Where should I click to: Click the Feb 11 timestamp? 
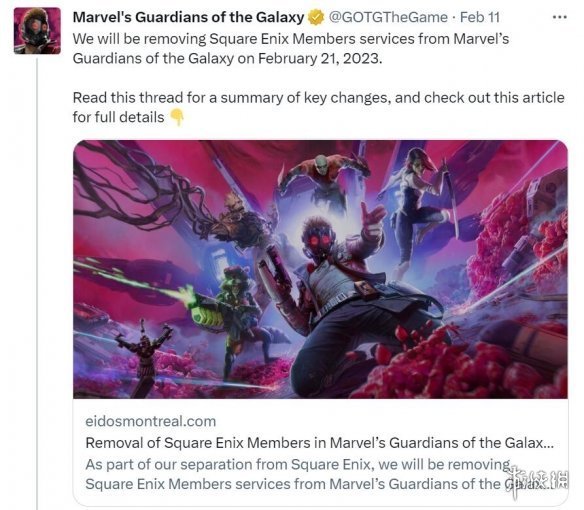[480, 17]
